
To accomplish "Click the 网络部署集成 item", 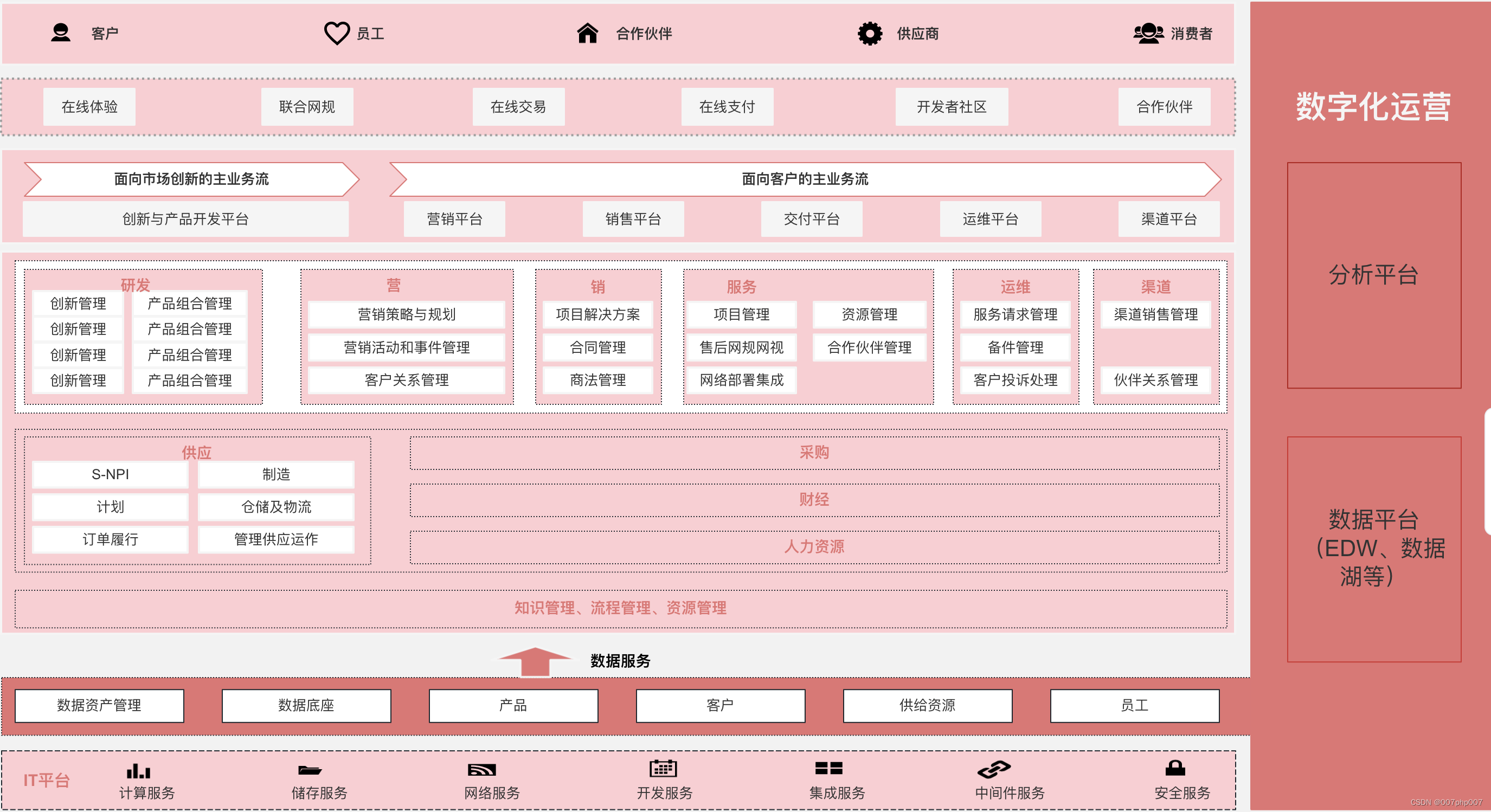I will coord(742,380).
